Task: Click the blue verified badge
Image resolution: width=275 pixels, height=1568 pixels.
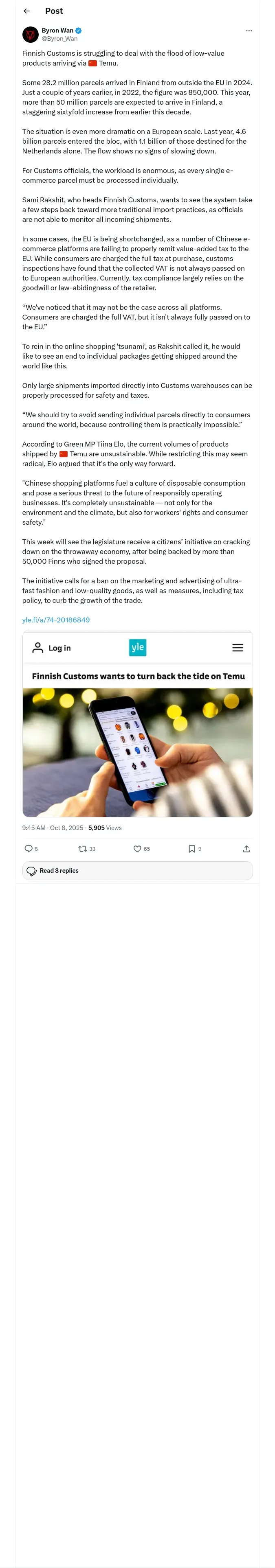Action: pyautogui.click(x=79, y=31)
